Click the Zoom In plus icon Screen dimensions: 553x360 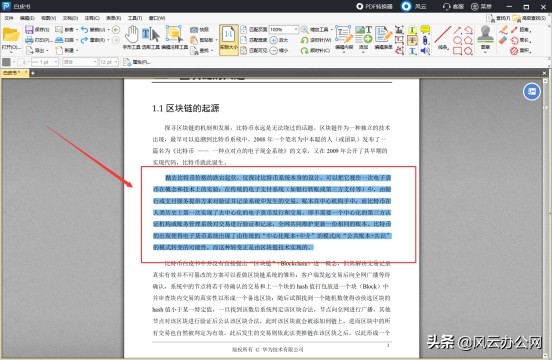(274, 40)
